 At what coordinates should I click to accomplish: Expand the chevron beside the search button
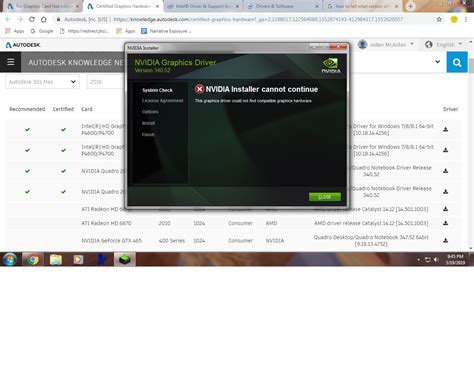(x=437, y=62)
